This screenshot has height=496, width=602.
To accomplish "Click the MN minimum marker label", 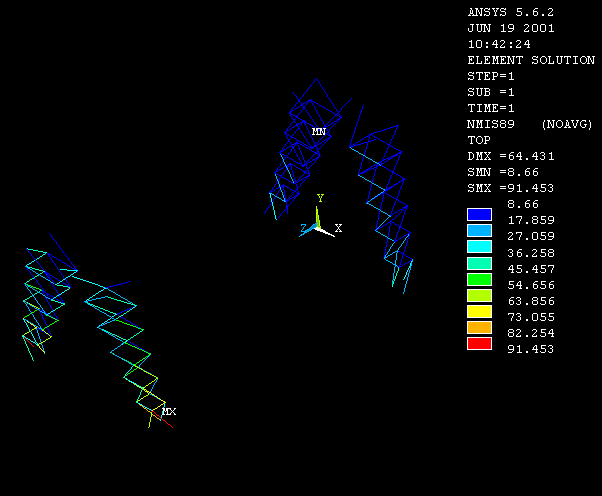I will [318, 132].
